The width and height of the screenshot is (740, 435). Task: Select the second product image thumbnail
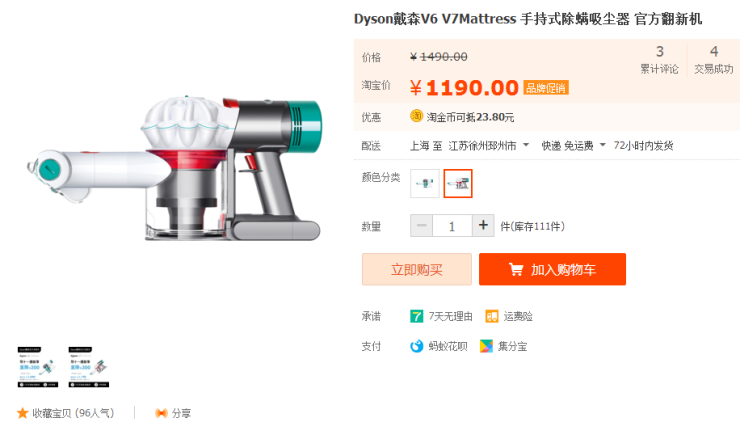tap(89, 367)
